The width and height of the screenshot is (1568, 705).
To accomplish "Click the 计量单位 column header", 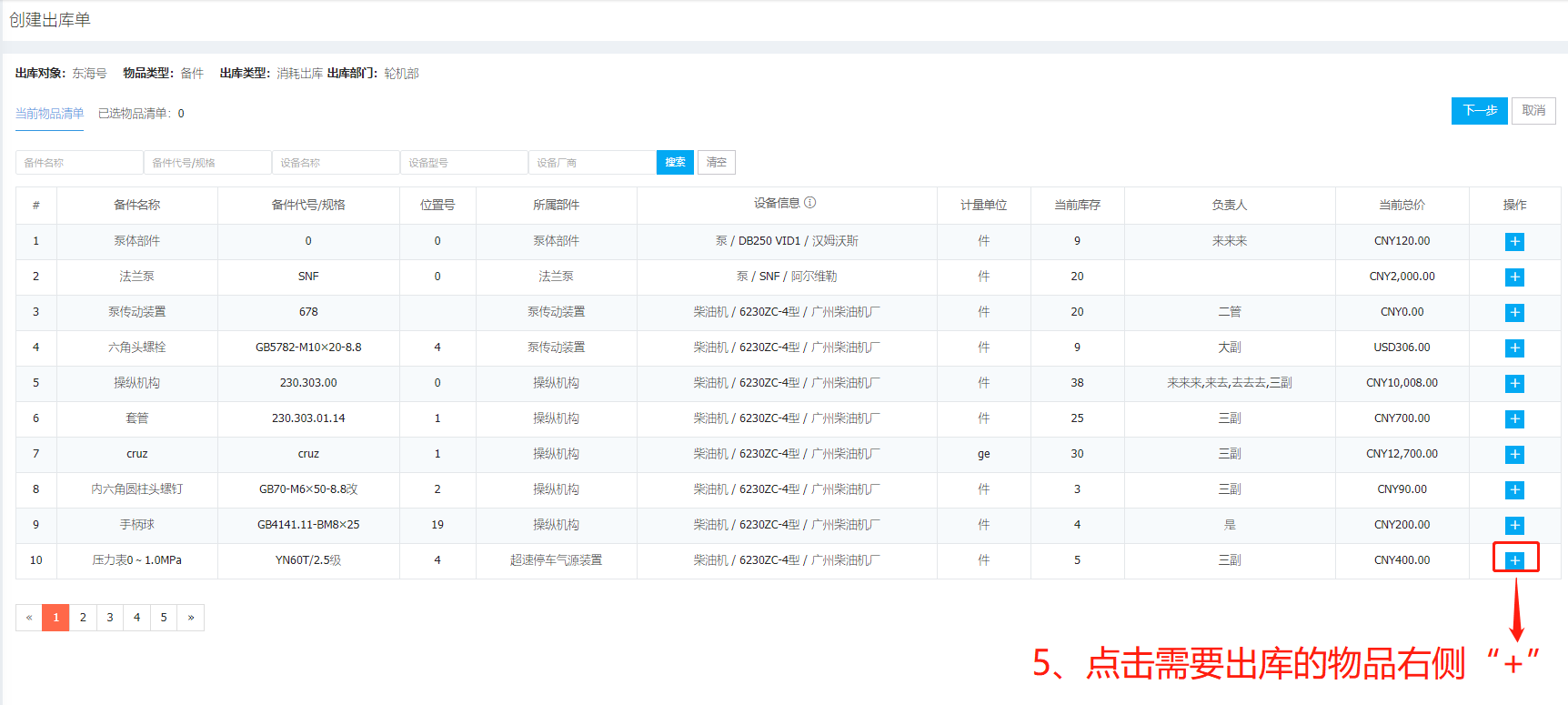I will [x=983, y=206].
